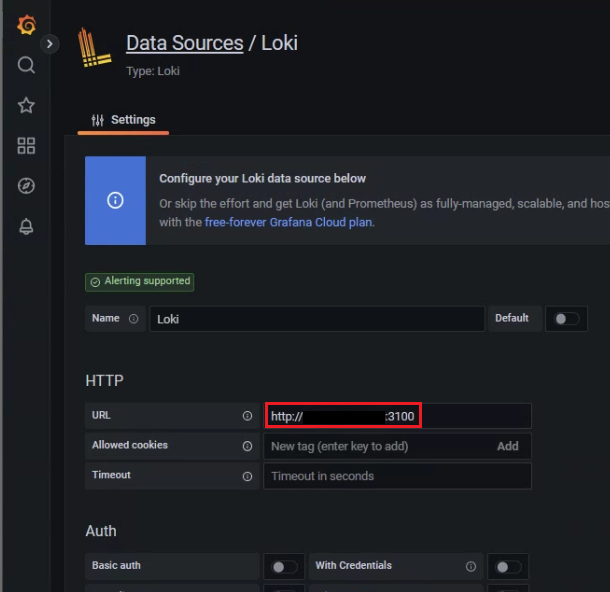This screenshot has height=592, width=610.
Task: Click the Allowed cookies info icon
Action: tap(247, 446)
